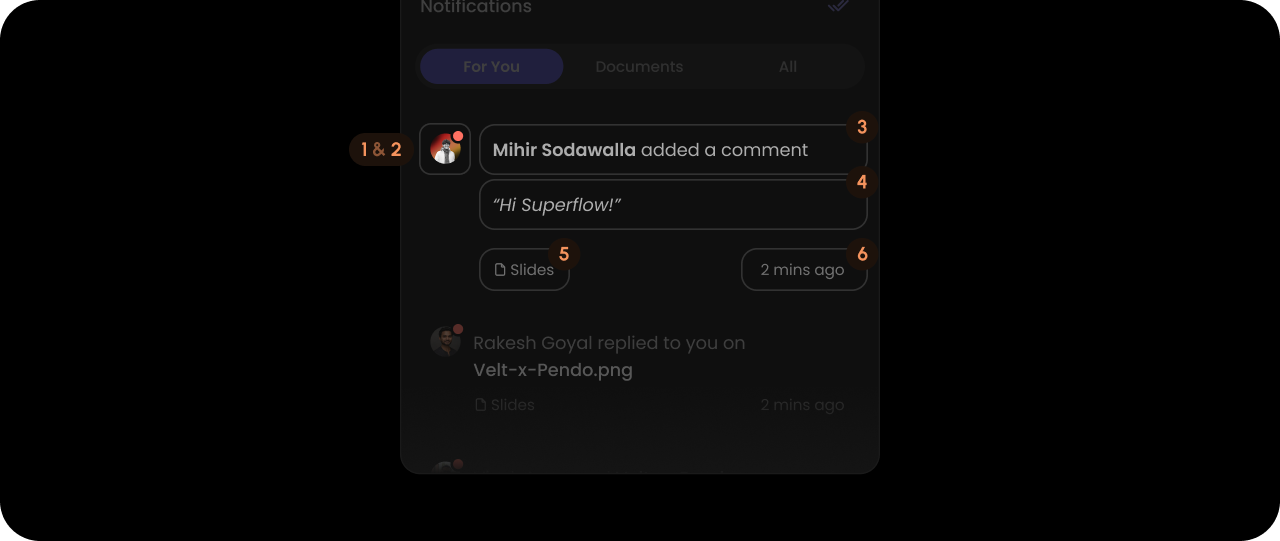This screenshot has width=1280, height=541.
Task: Switch to the For You tab
Action: coord(491,67)
